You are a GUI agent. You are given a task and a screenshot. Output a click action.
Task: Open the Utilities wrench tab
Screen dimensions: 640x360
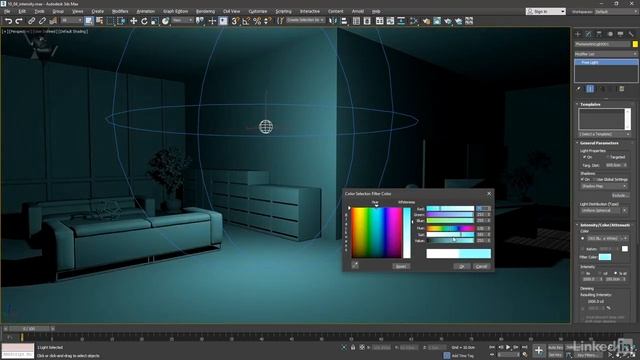(x=631, y=34)
